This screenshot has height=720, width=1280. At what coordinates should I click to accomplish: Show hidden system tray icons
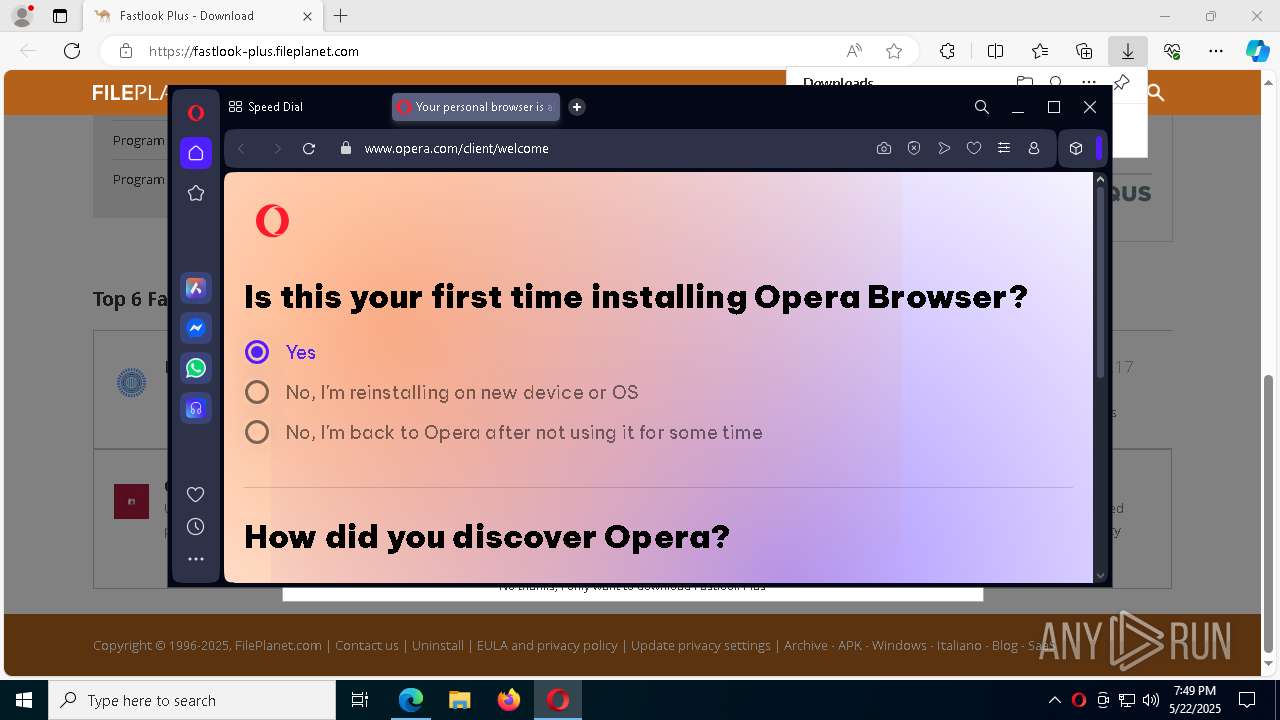coord(1054,700)
